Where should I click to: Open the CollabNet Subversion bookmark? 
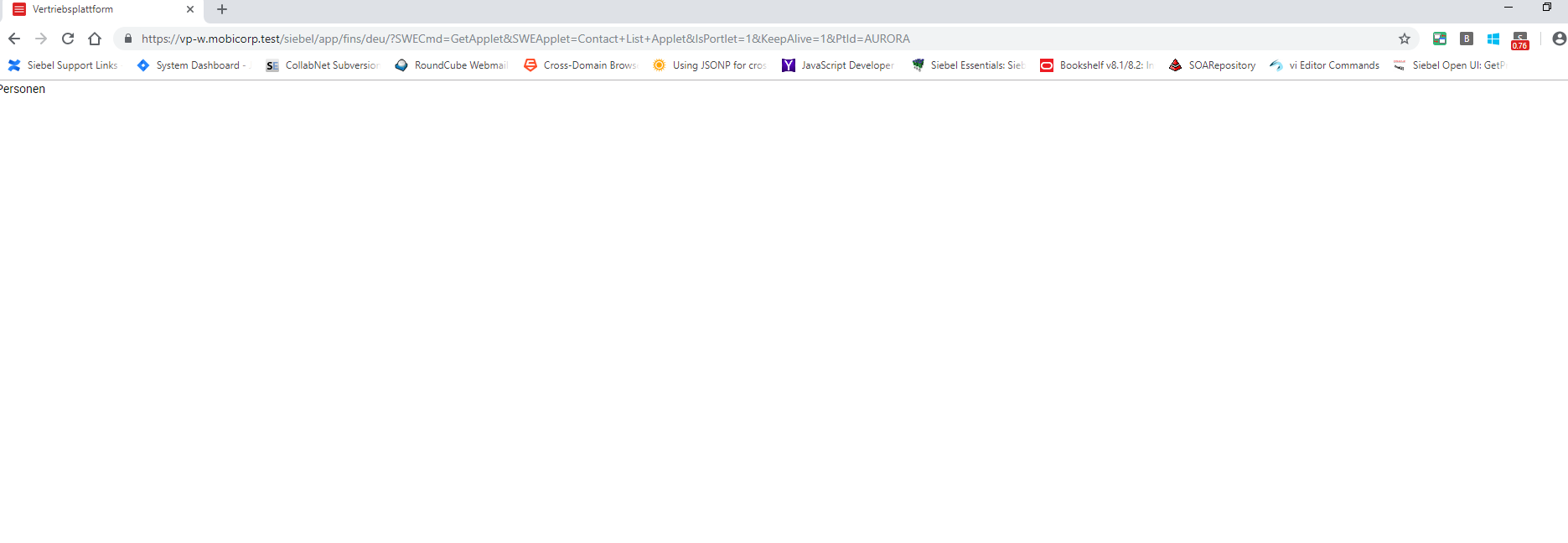(323, 65)
